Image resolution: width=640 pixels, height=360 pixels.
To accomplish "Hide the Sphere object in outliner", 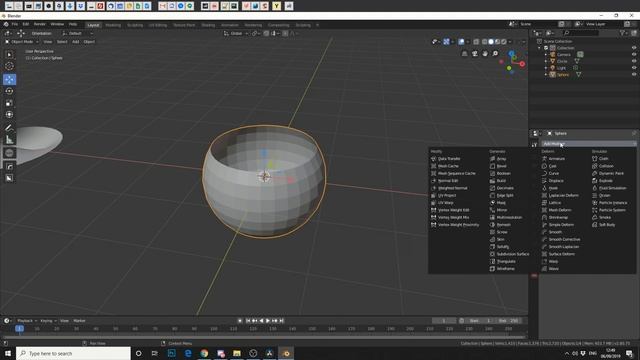I will click(x=634, y=74).
